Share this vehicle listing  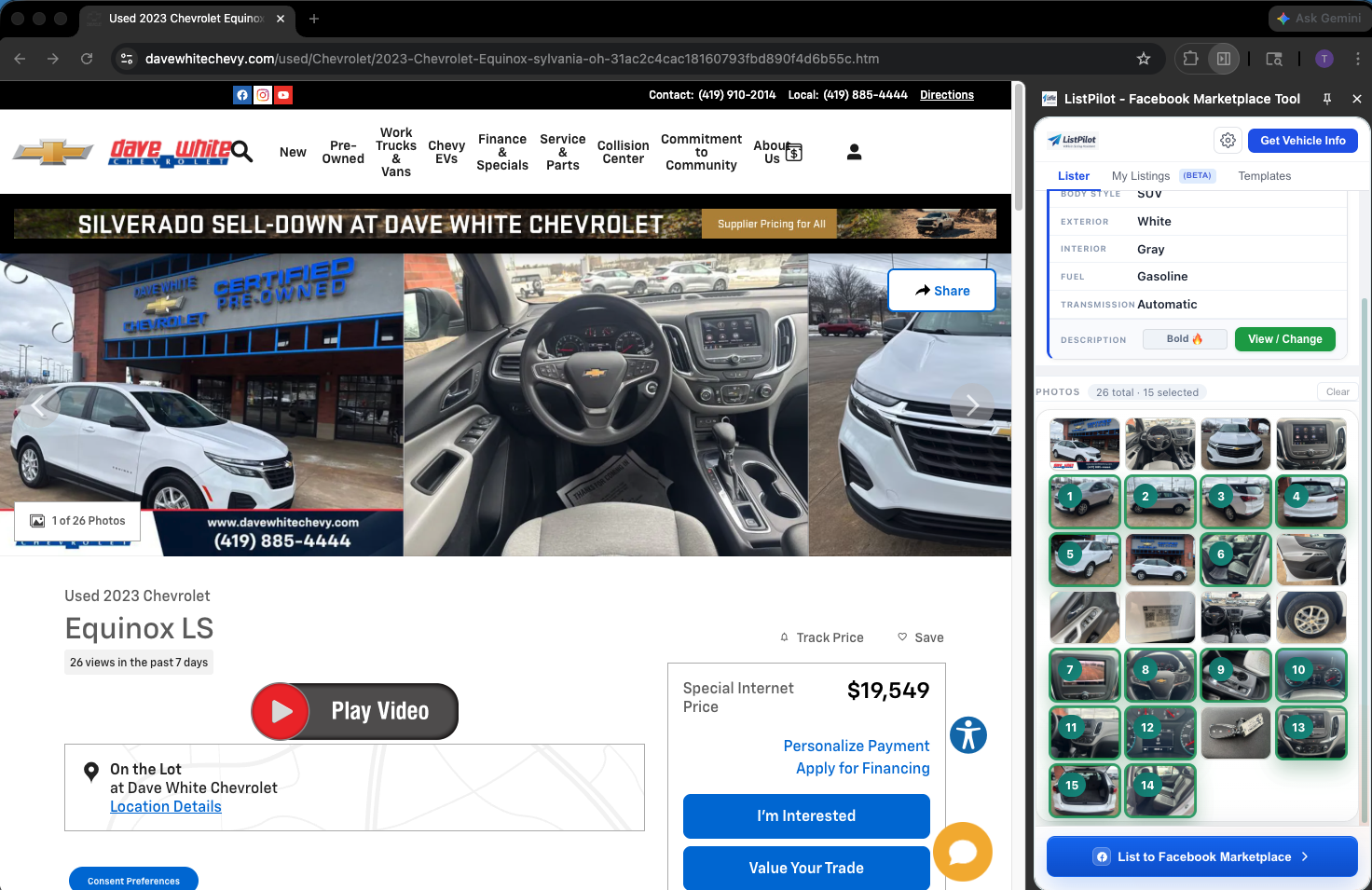click(x=942, y=291)
